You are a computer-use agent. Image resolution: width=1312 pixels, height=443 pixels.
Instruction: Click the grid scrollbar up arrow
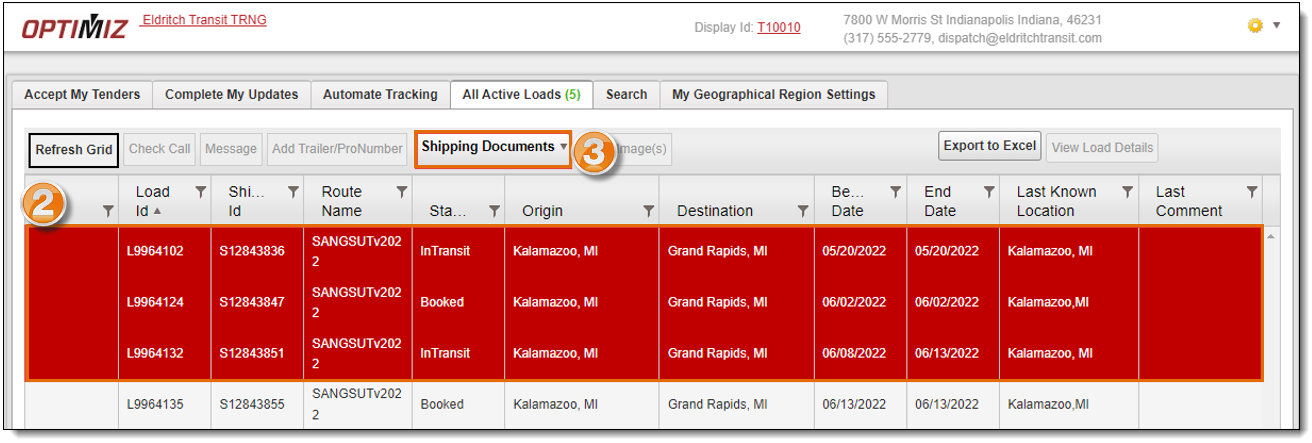tap(1271, 236)
